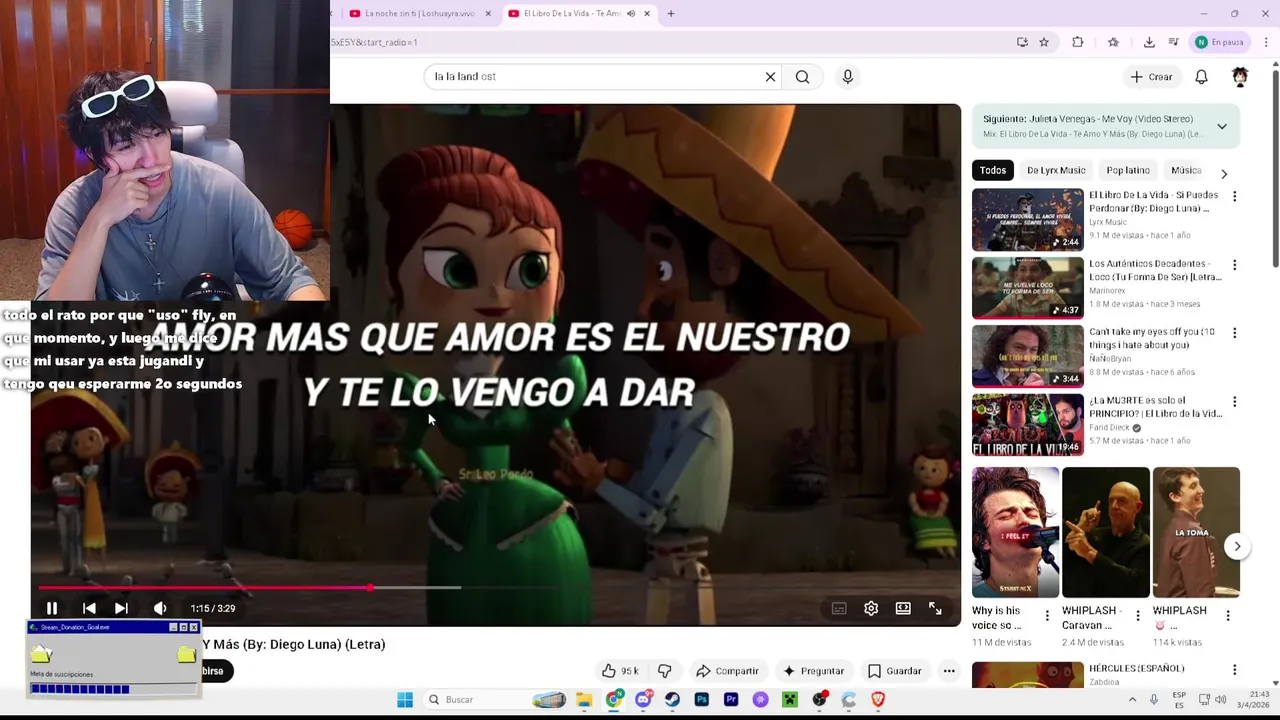
Task: Open the video player settings gear
Action: click(x=871, y=608)
